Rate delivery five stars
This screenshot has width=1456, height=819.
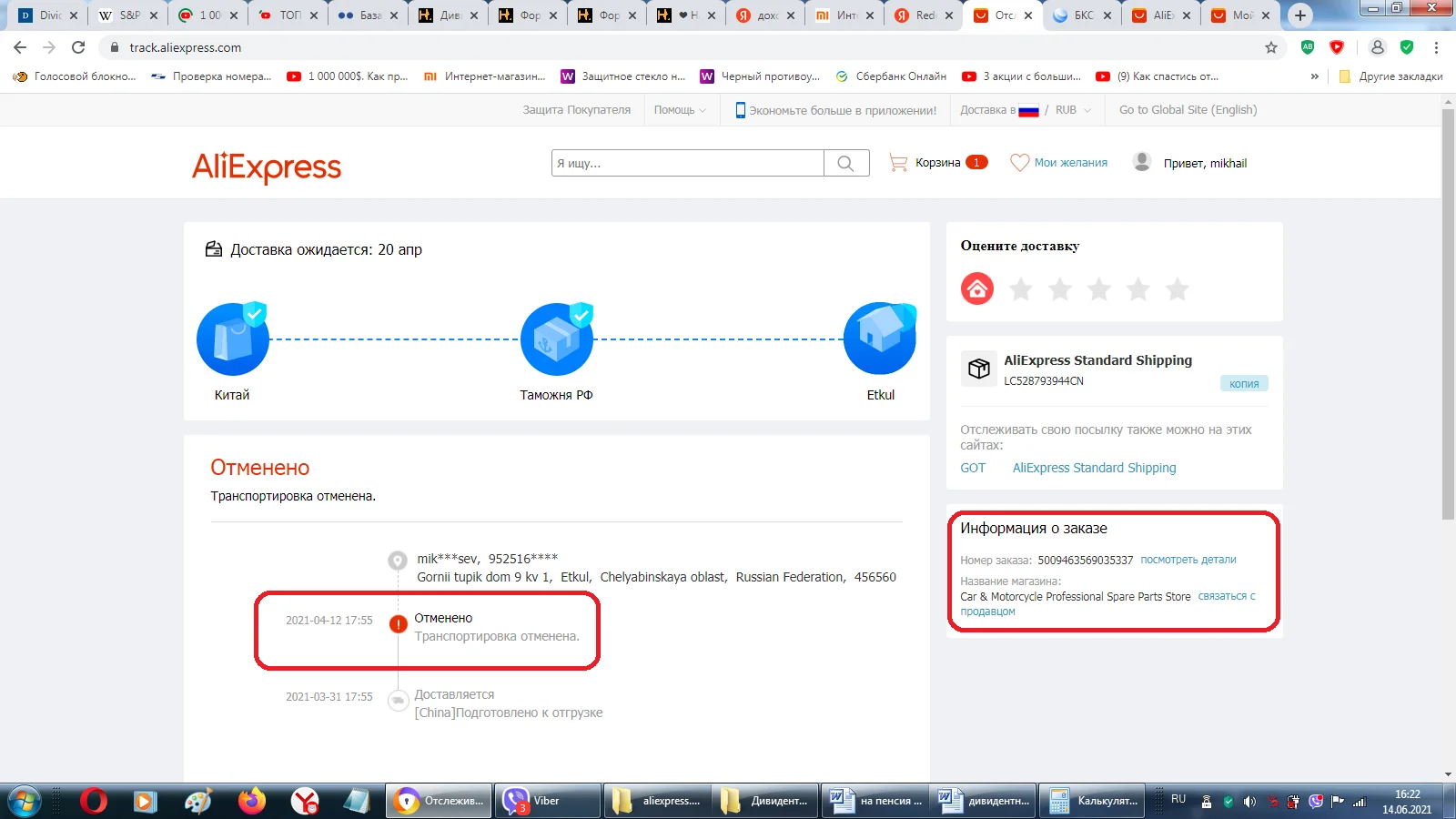1178,289
